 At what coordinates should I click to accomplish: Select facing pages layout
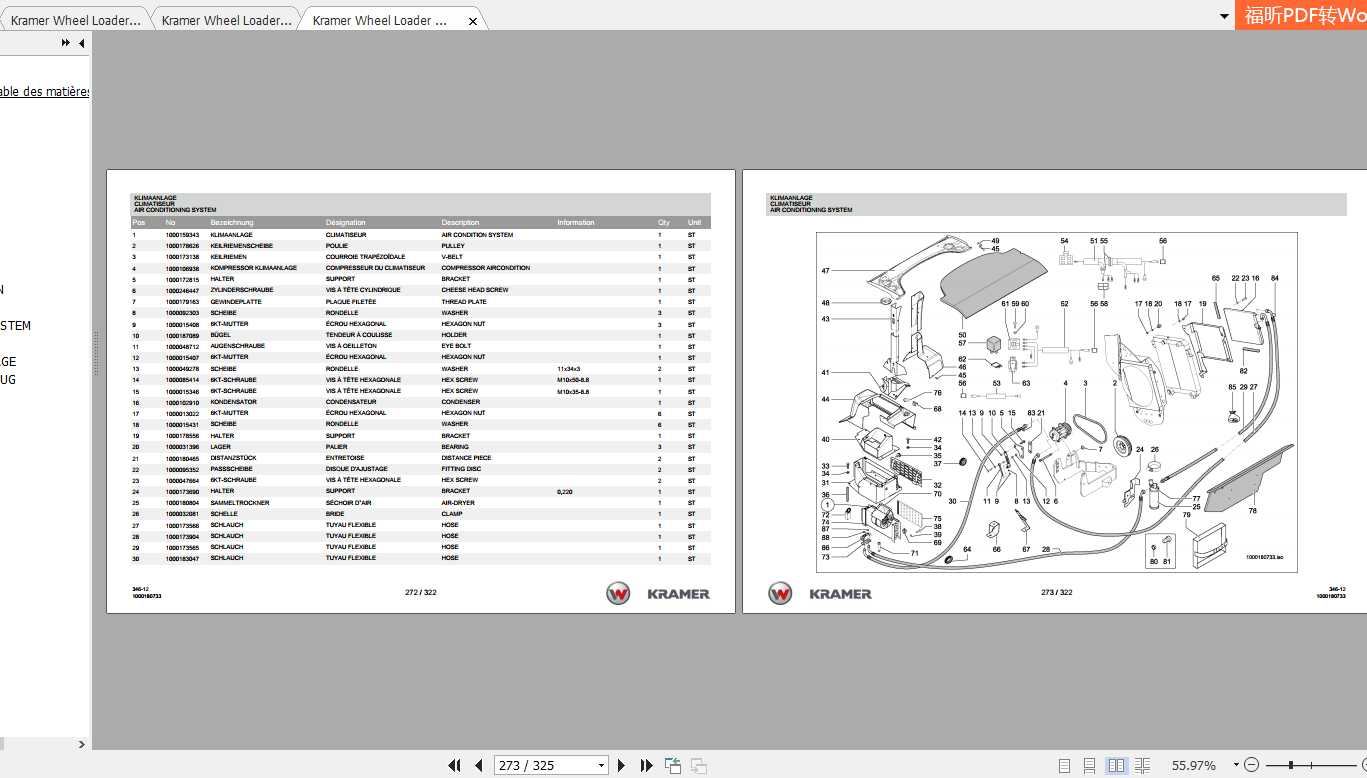click(x=1116, y=766)
